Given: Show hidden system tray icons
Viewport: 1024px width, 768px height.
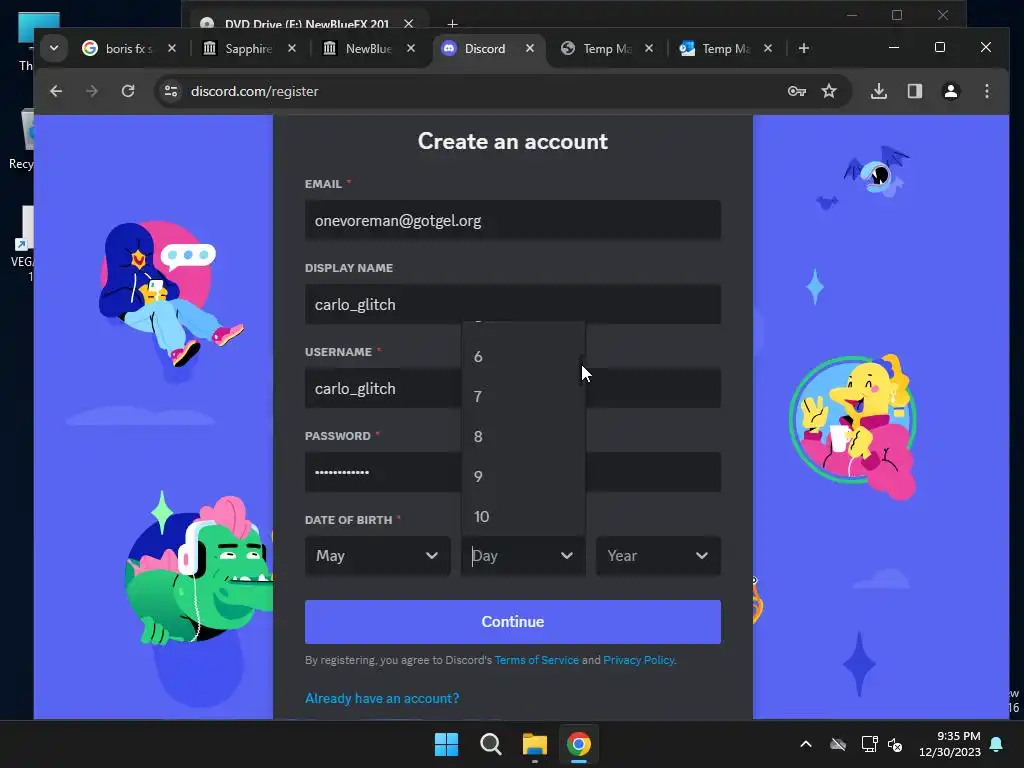Looking at the screenshot, I should (x=806, y=744).
